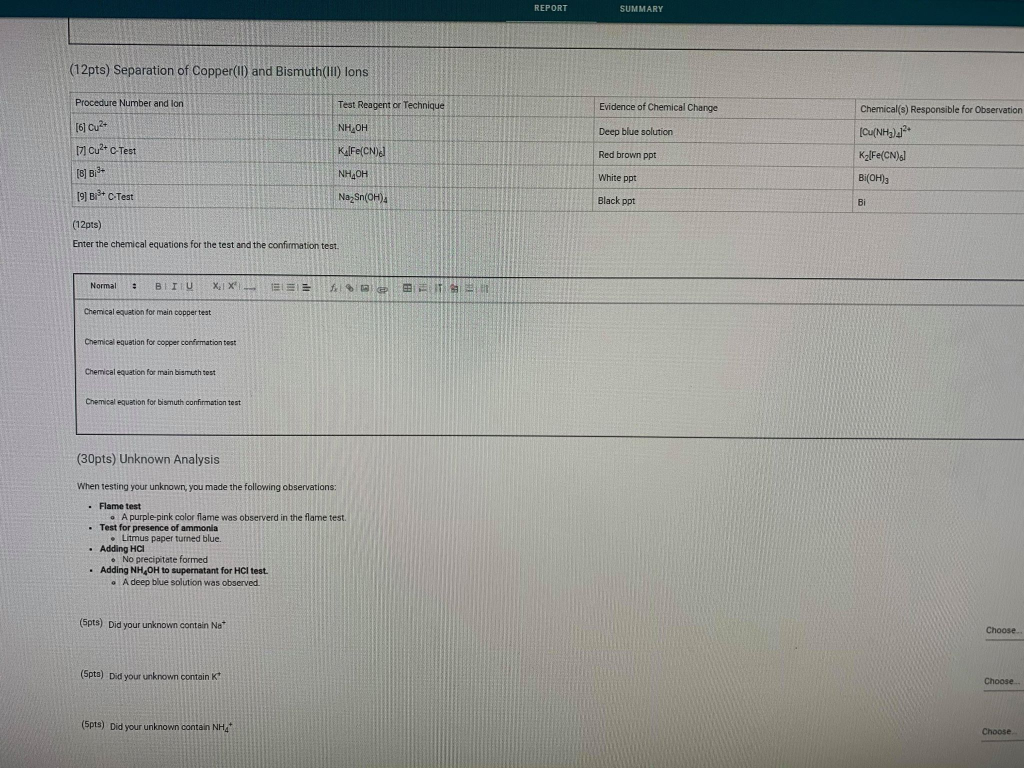The width and height of the screenshot is (1024, 768).
Task: Insert a formula using the fx icon
Action: [x=334, y=288]
